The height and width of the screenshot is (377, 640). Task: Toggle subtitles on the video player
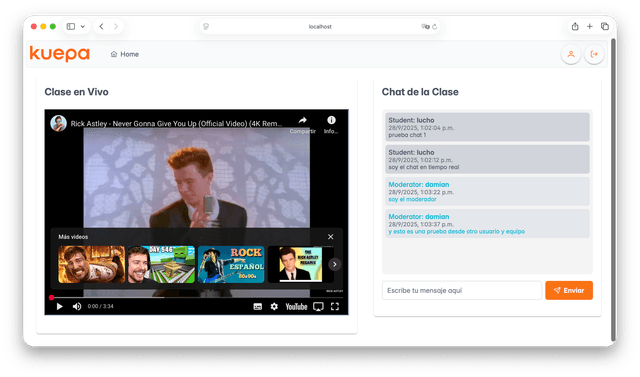[258, 306]
